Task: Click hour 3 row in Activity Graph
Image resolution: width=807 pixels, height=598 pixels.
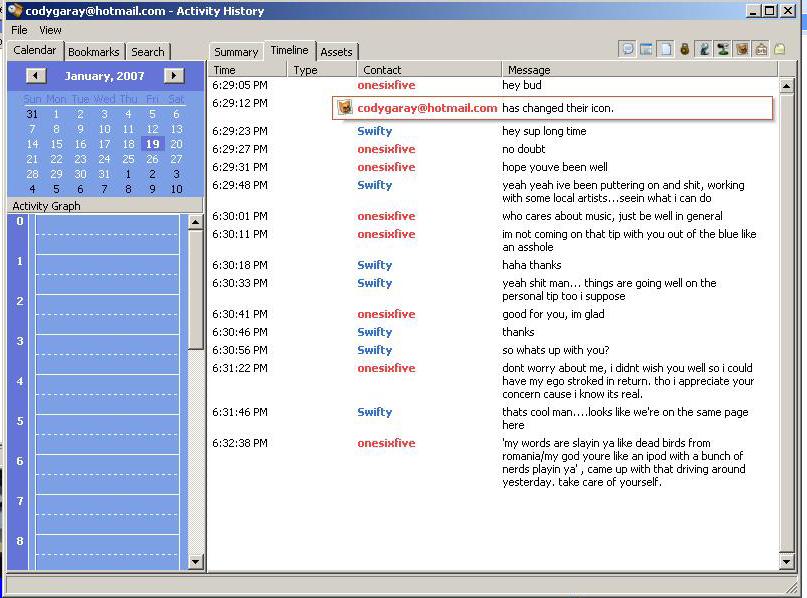Action: (x=108, y=355)
